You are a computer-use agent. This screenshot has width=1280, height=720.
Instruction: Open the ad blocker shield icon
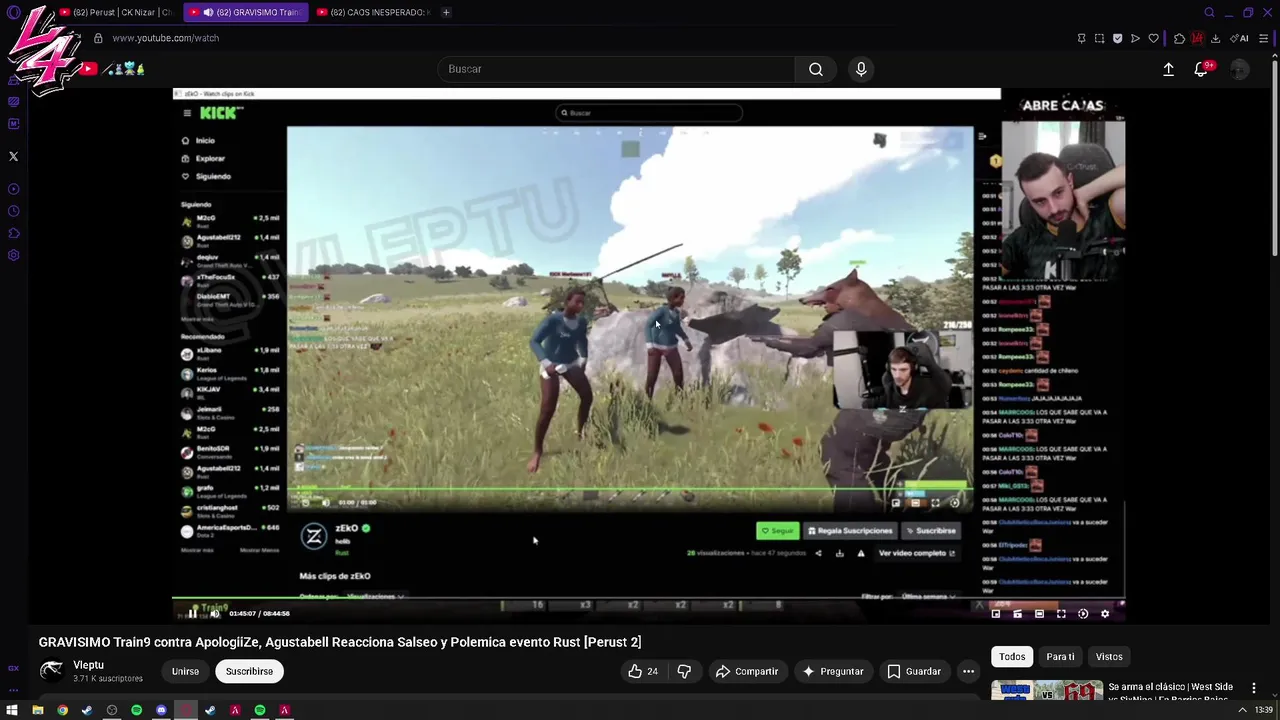pyautogui.click(x=1117, y=38)
